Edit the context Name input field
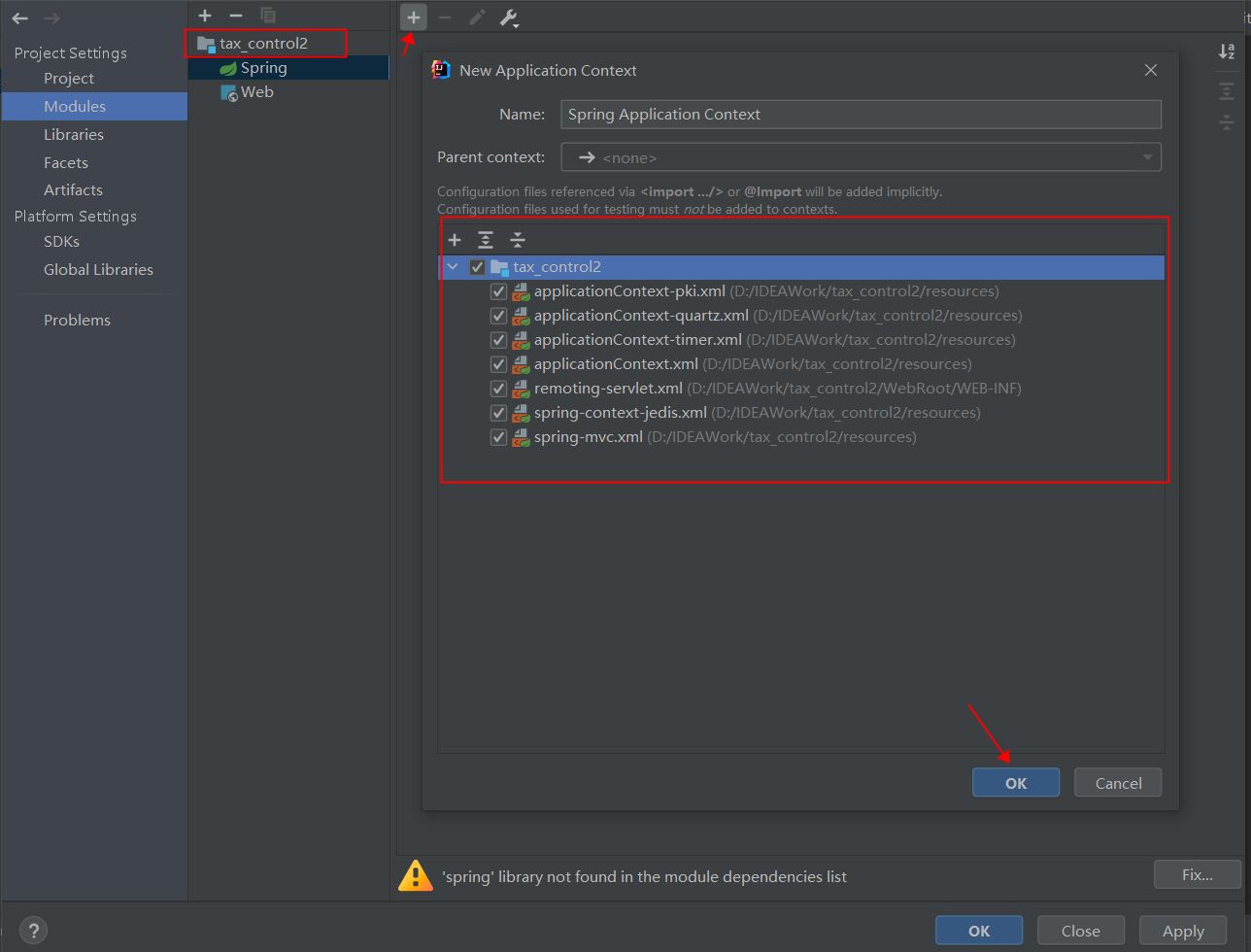 861,115
